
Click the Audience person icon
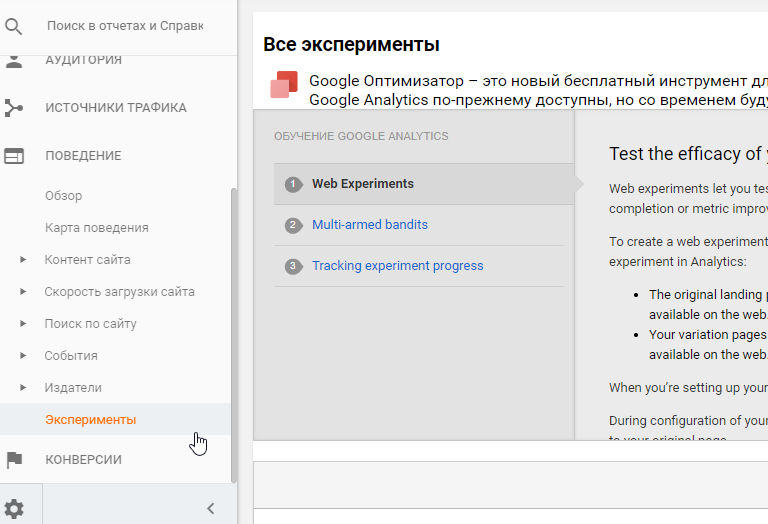tap(14, 62)
